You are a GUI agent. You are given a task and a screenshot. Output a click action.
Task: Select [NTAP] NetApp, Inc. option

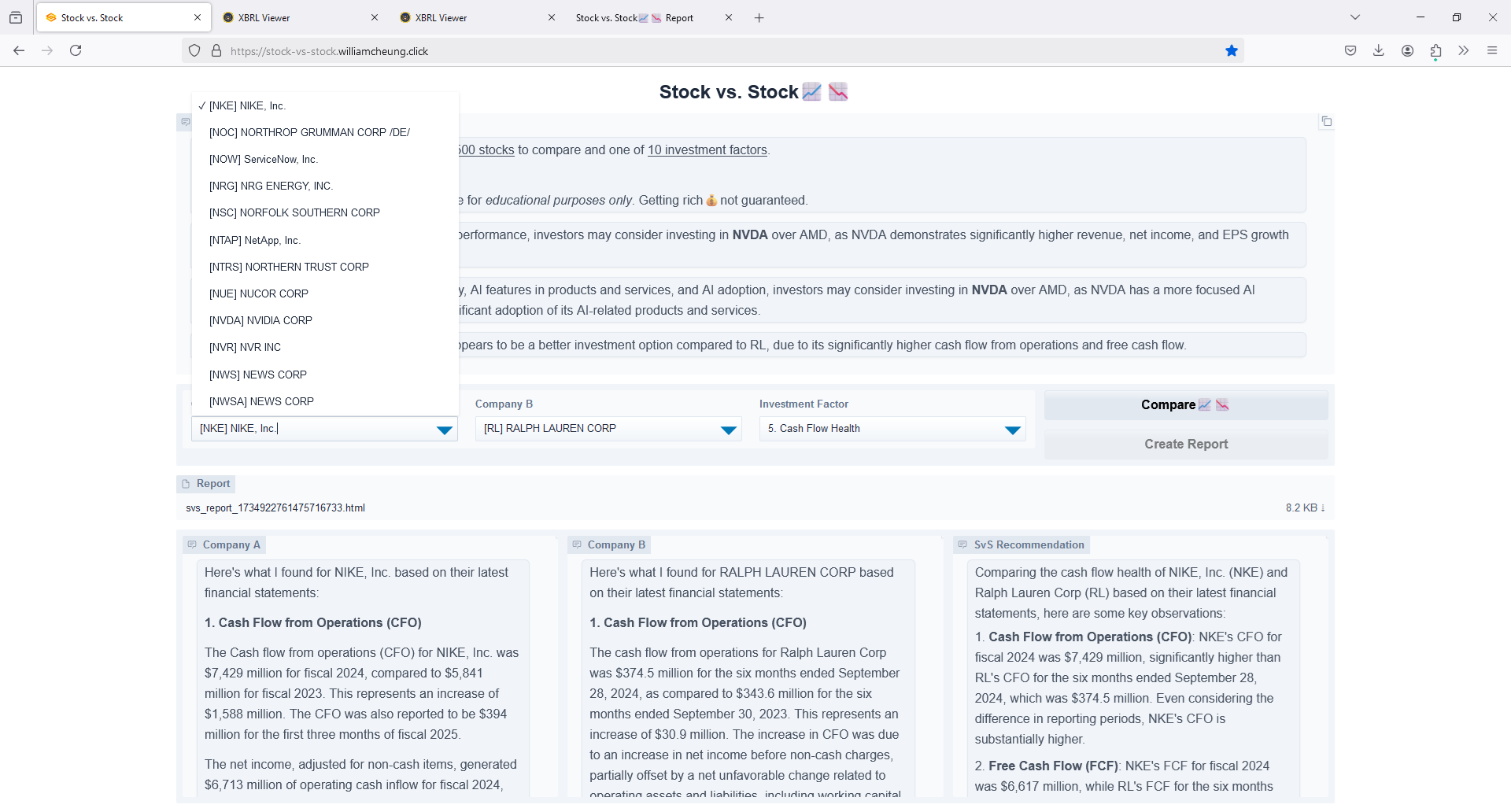[325, 240]
